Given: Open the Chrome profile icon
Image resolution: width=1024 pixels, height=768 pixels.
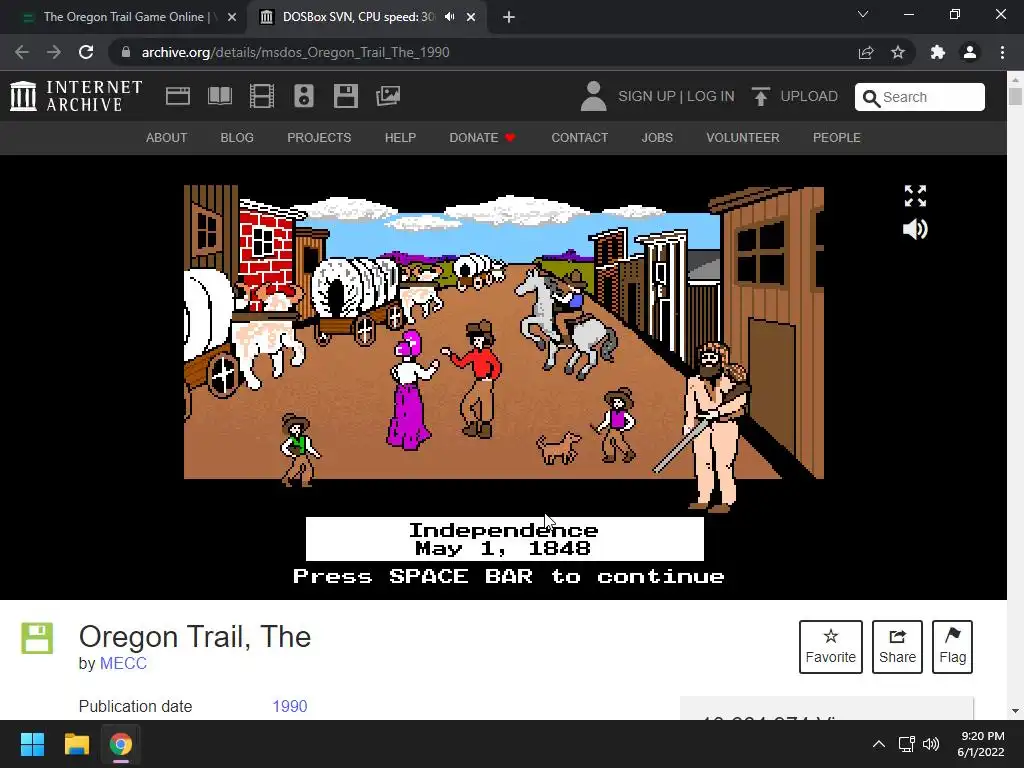Looking at the screenshot, I should [970, 52].
